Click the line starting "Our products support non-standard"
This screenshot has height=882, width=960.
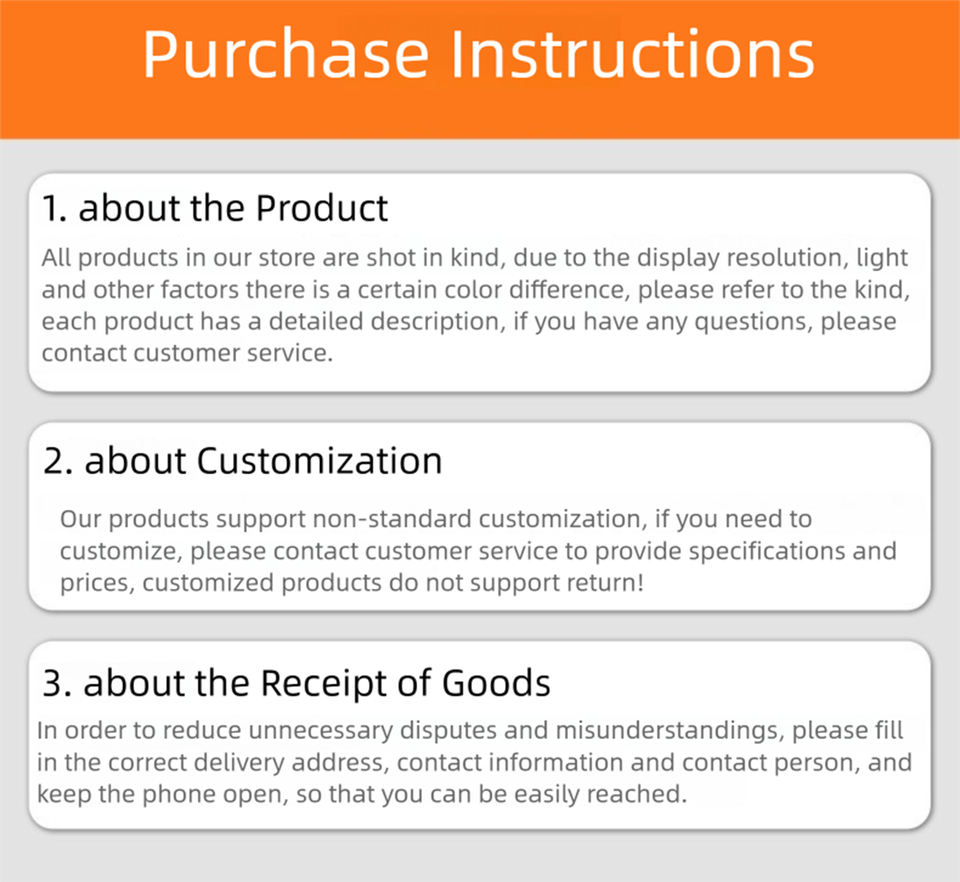pos(436,519)
